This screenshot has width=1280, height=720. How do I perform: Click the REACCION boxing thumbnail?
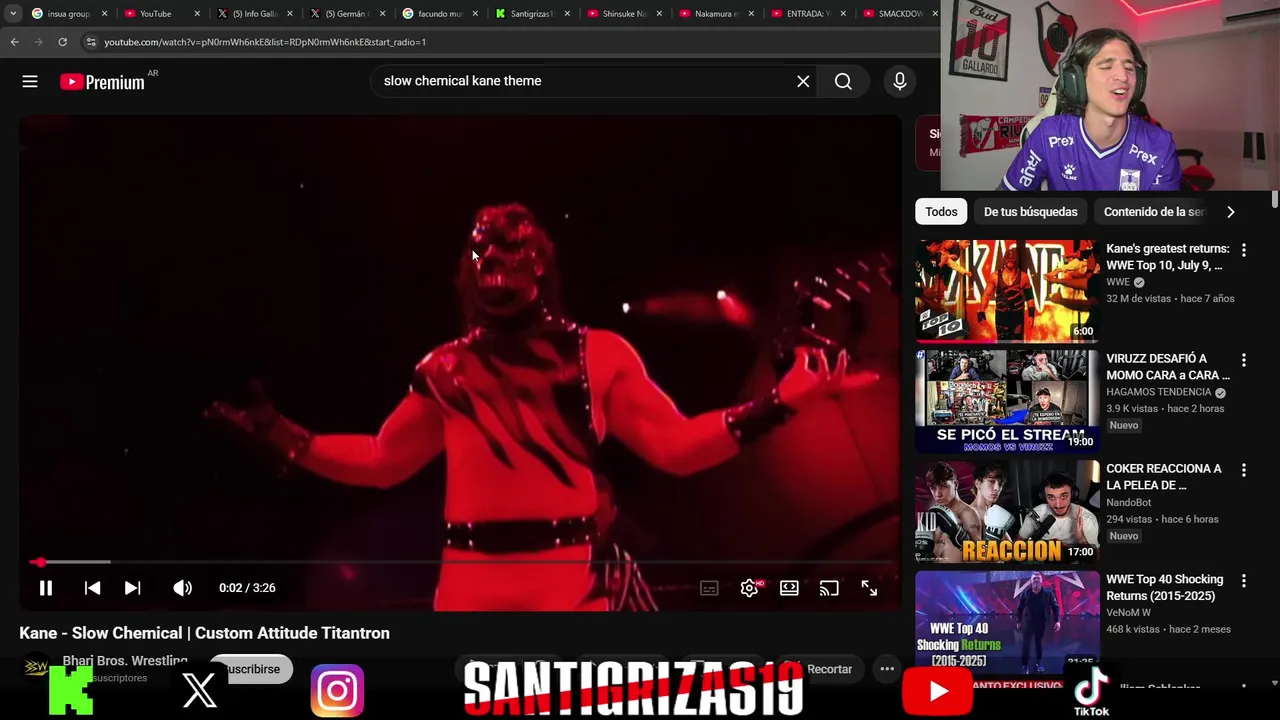point(1007,511)
